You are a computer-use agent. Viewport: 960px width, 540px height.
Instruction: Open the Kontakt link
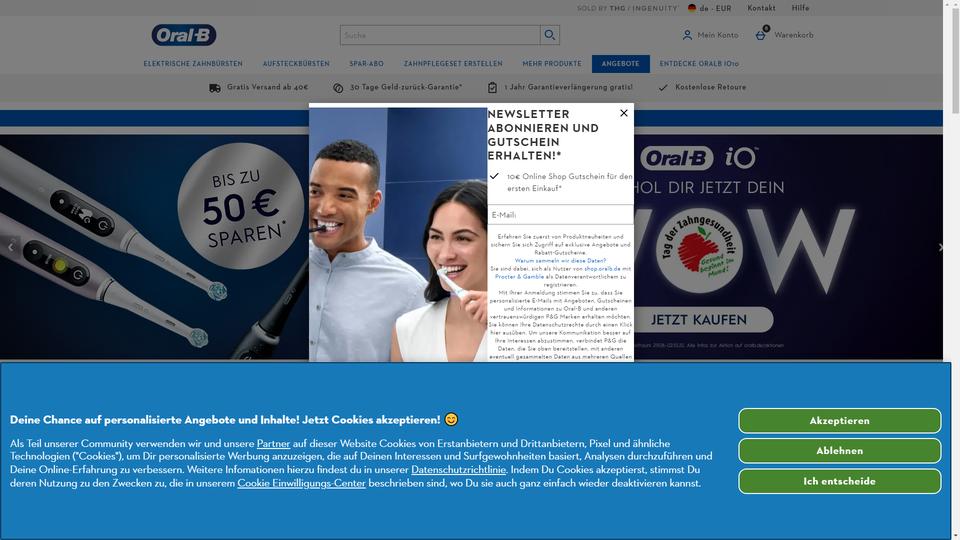(x=761, y=8)
